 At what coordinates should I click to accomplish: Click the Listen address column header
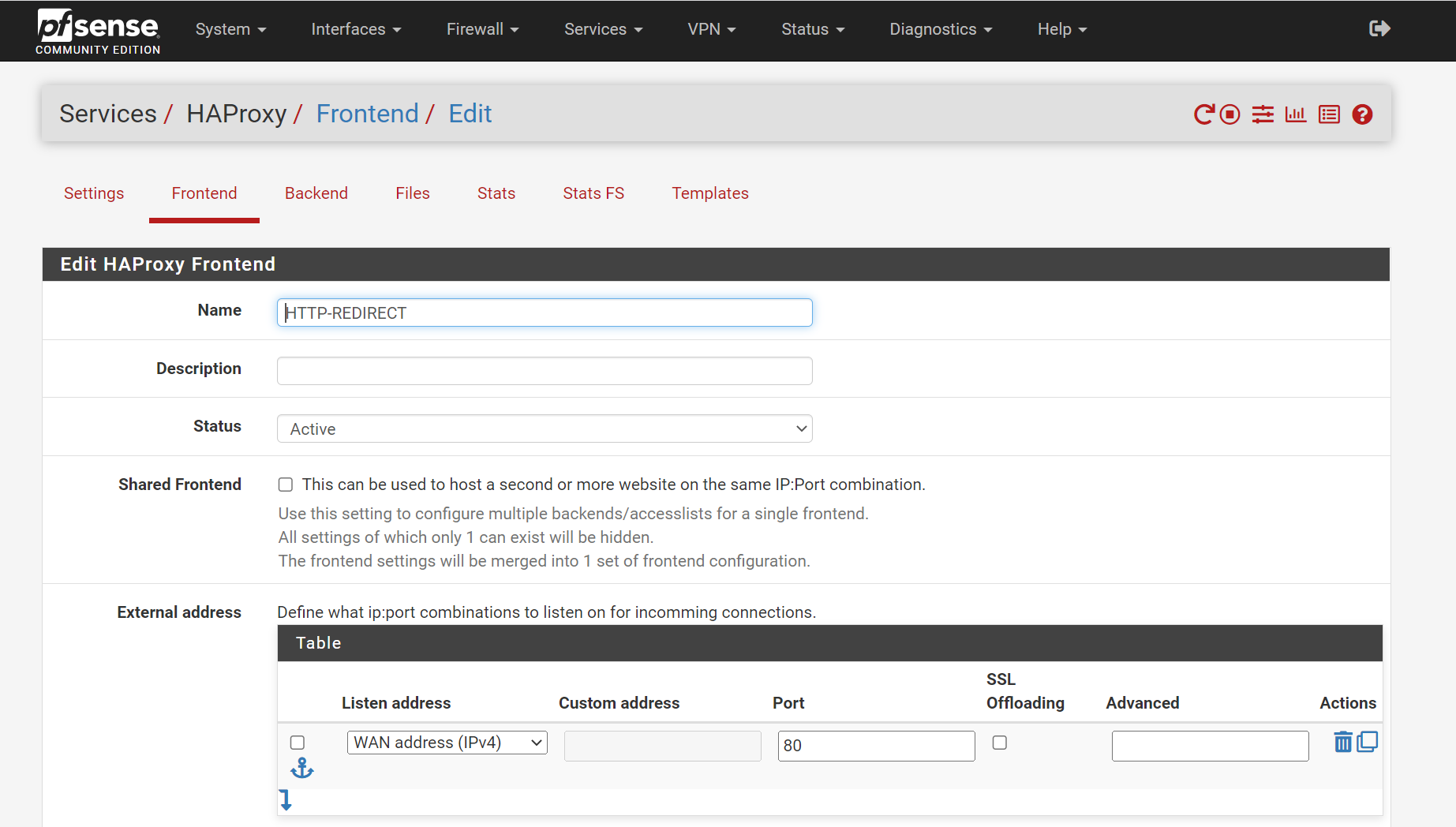(396, 703)
